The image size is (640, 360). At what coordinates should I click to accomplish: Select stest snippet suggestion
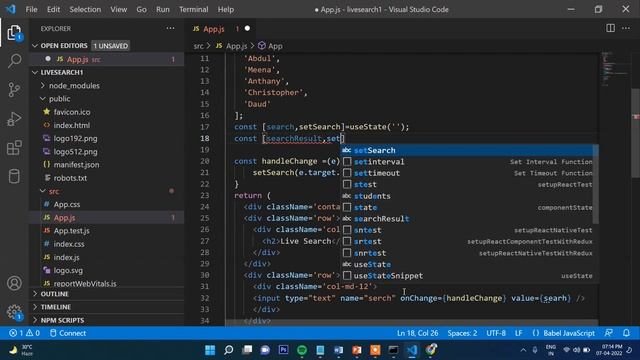(469, 184)
